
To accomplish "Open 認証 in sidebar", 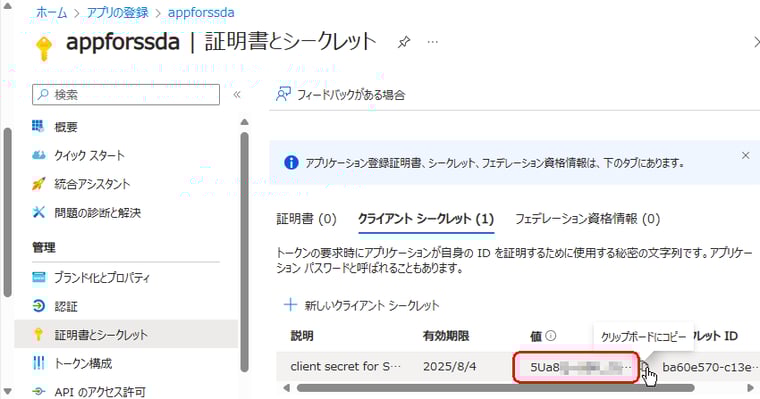I will click(x=66, y=306).
